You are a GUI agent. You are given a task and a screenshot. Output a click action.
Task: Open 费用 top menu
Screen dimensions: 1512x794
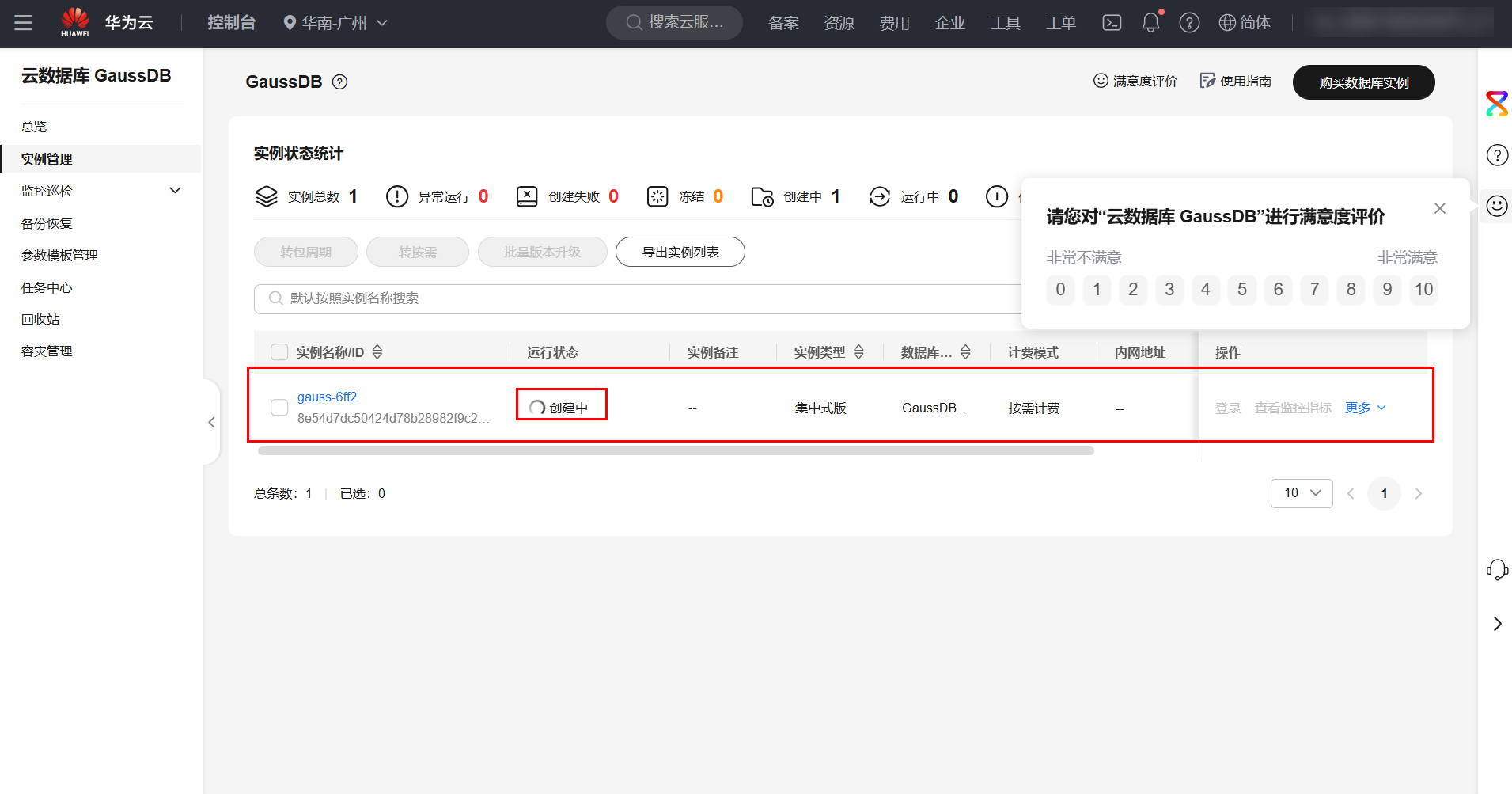tap(895, 23)
